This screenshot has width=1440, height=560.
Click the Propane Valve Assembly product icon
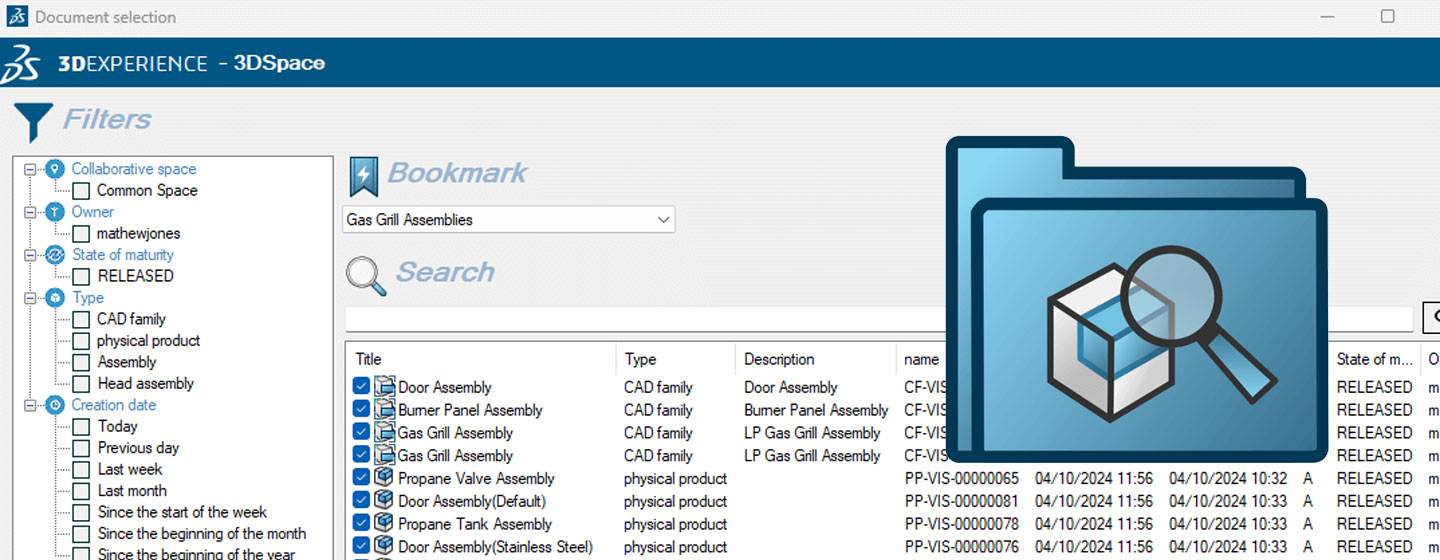pyautogui.click(x=384, y=478)
